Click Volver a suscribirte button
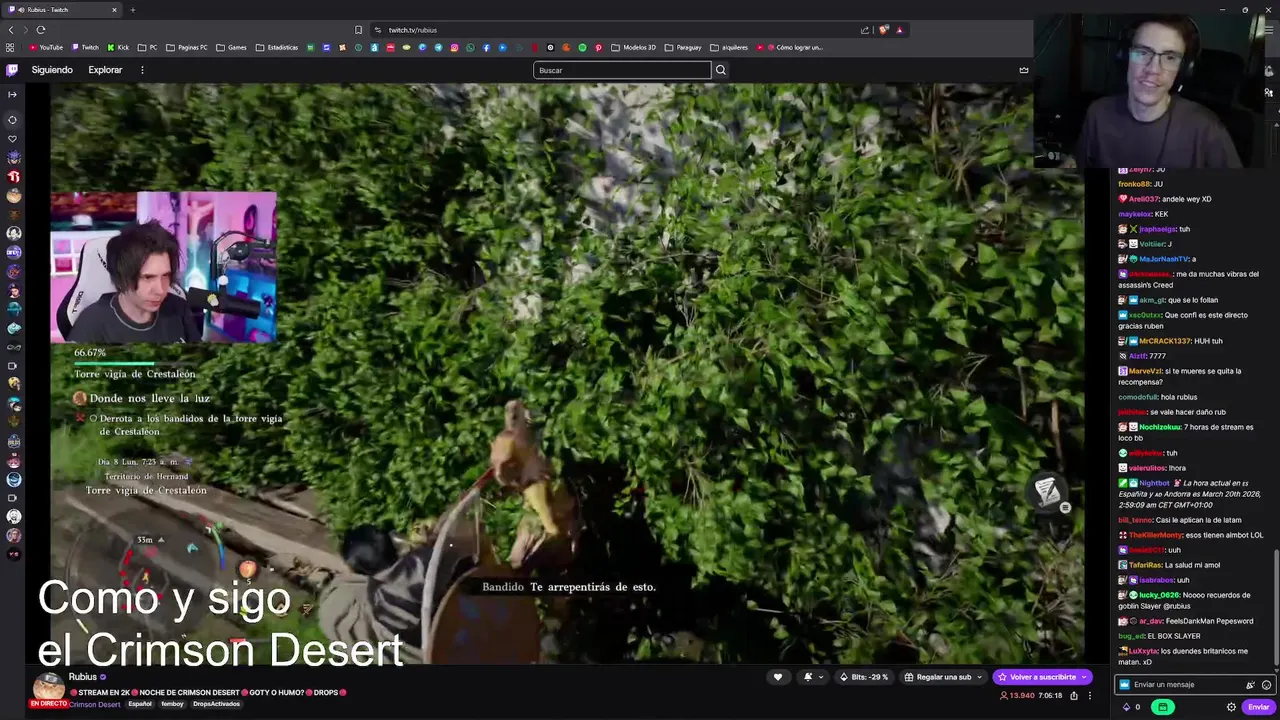 coord(1043,677)
